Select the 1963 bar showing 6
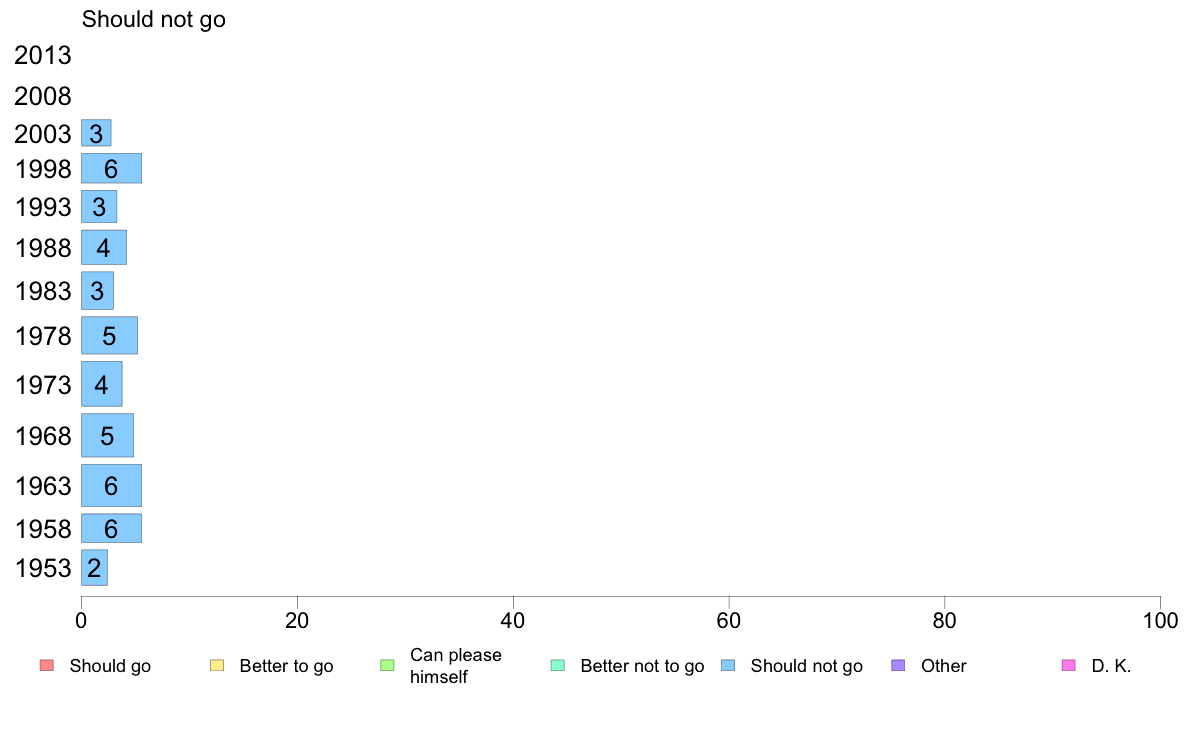1188x736 pixels. 111,485
